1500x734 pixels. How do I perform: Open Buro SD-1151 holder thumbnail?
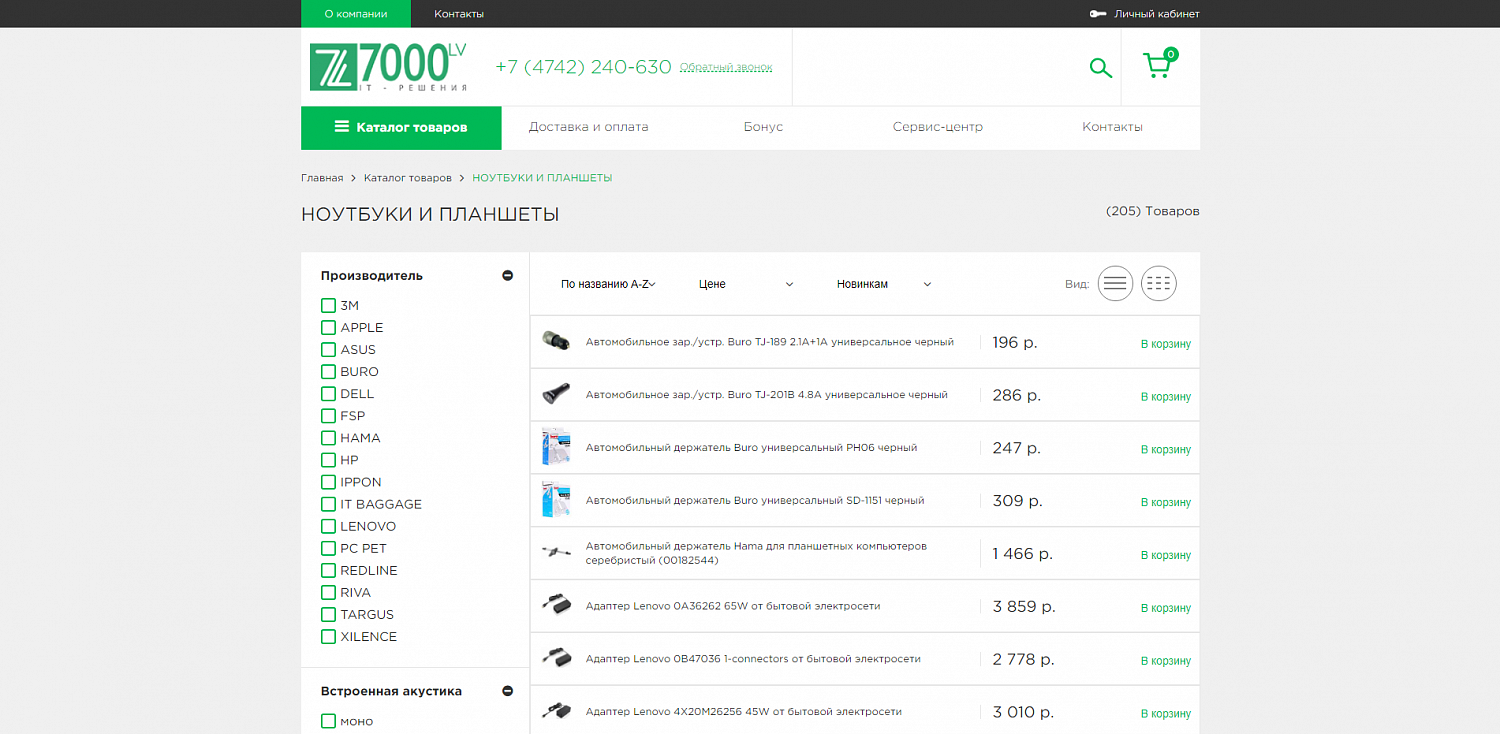point(555,500)
